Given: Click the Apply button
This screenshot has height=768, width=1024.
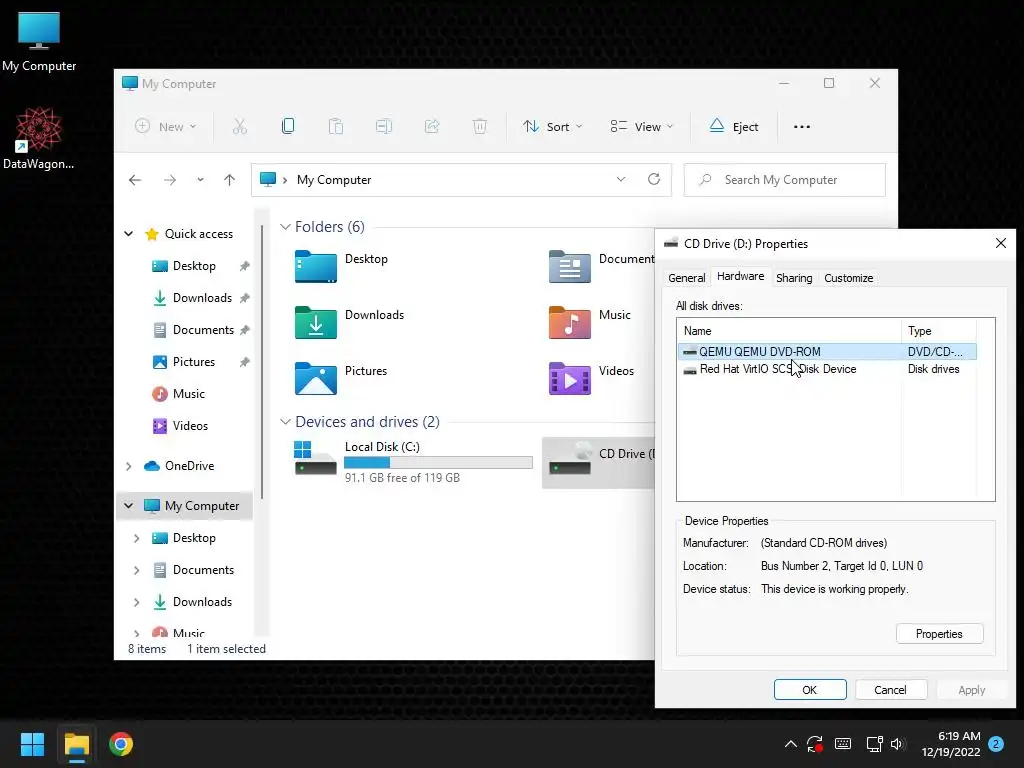Looking at the screenshot, I should (x=971, y=690).
